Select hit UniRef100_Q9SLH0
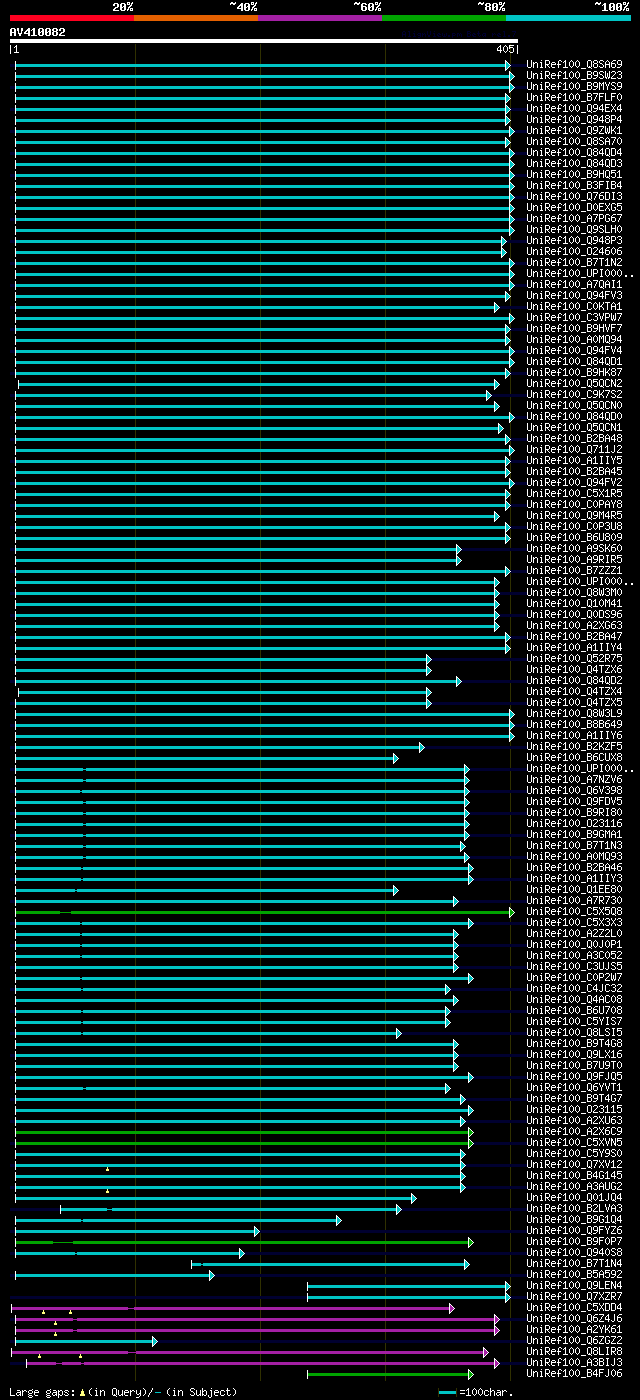 (574, 230)
